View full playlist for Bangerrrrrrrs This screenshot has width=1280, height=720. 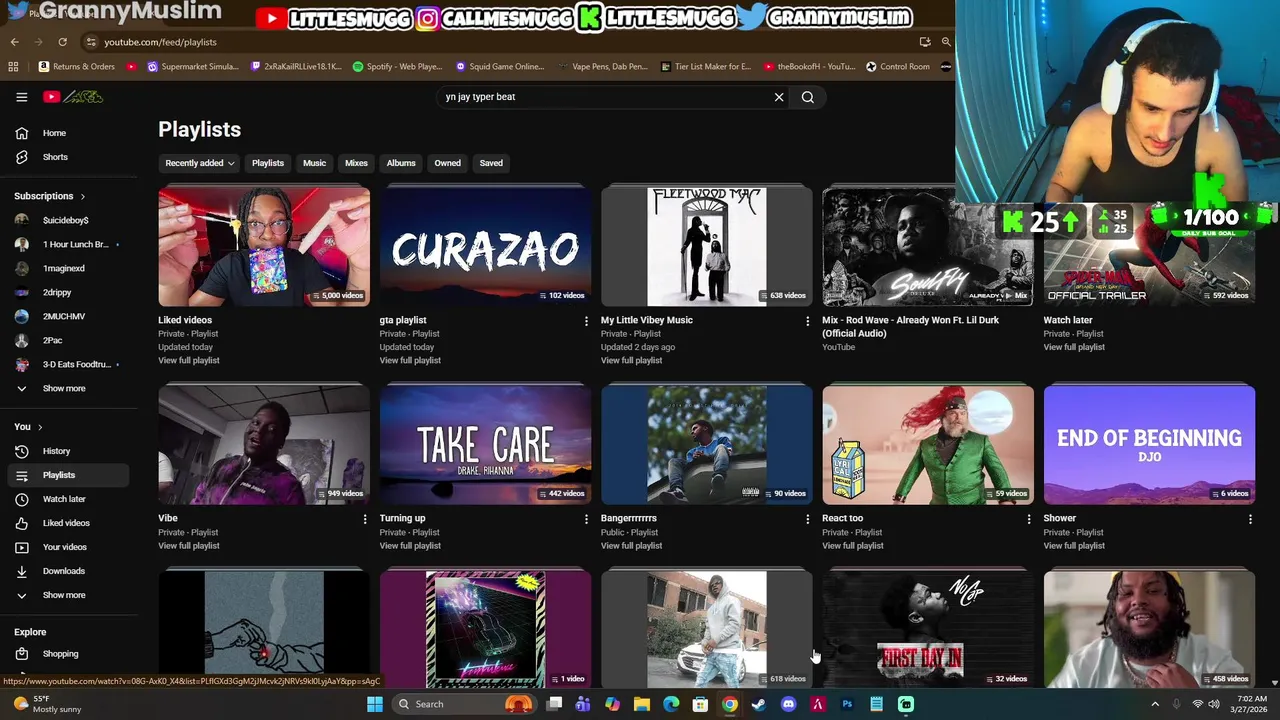click(x=631, y=546)
